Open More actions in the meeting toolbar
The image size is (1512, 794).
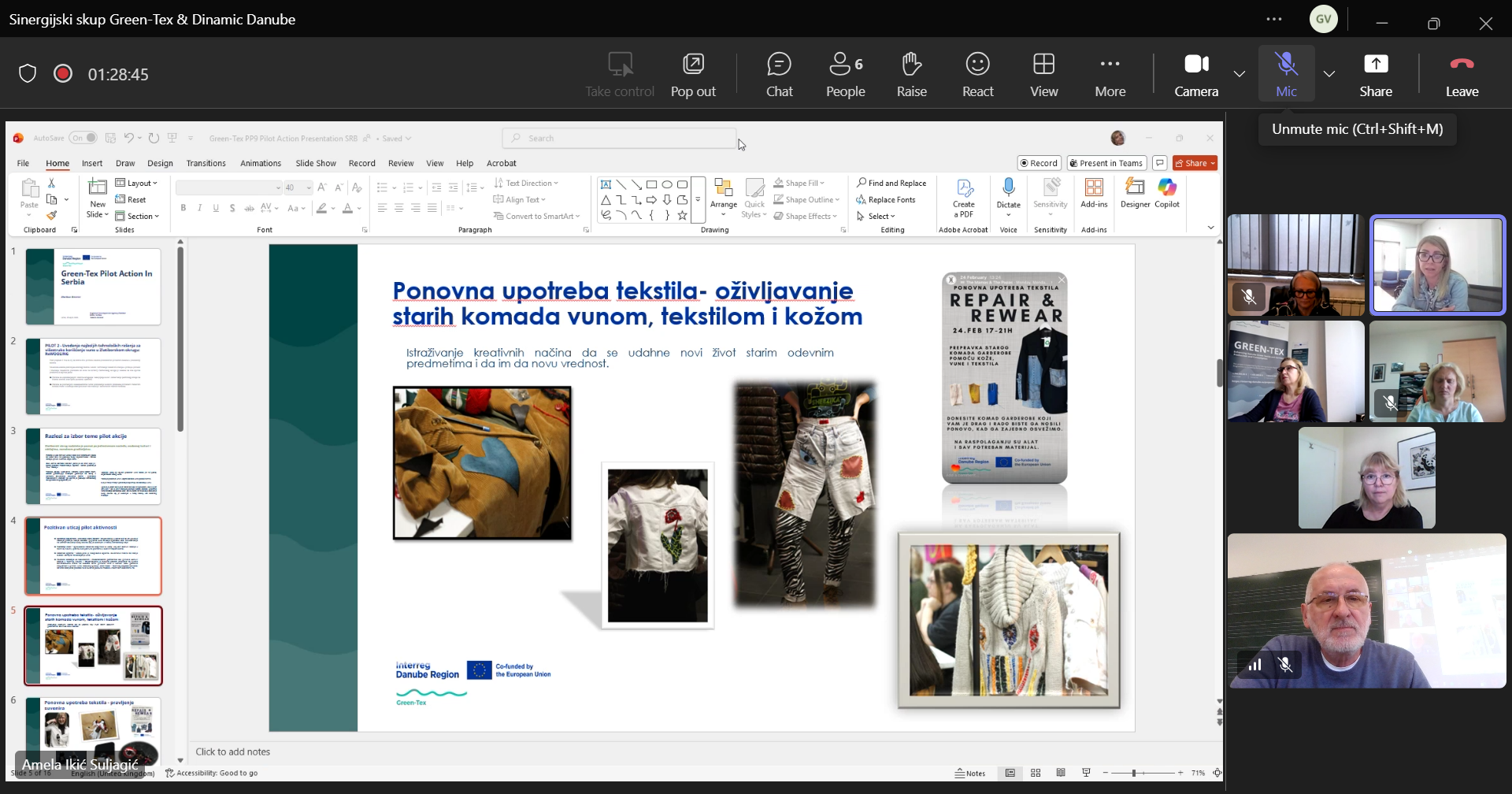click(1110, 74)
